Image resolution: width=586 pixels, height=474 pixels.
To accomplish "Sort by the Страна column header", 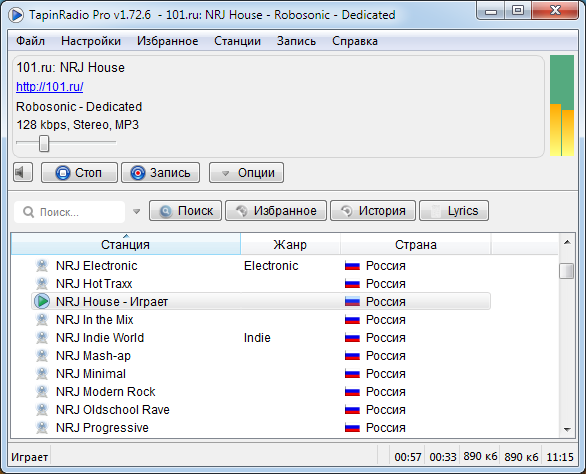I will tap(416, 244).
